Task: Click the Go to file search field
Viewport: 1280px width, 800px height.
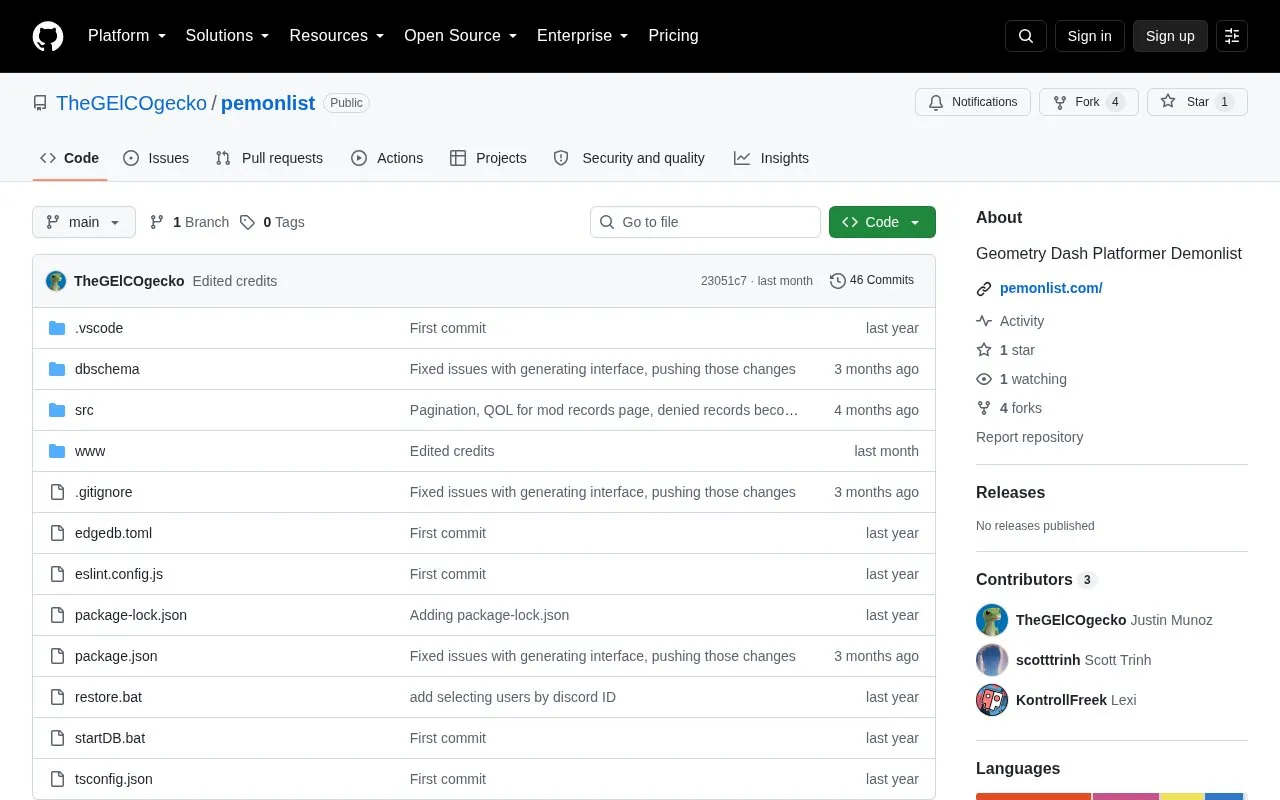Action: pos(705,222)
